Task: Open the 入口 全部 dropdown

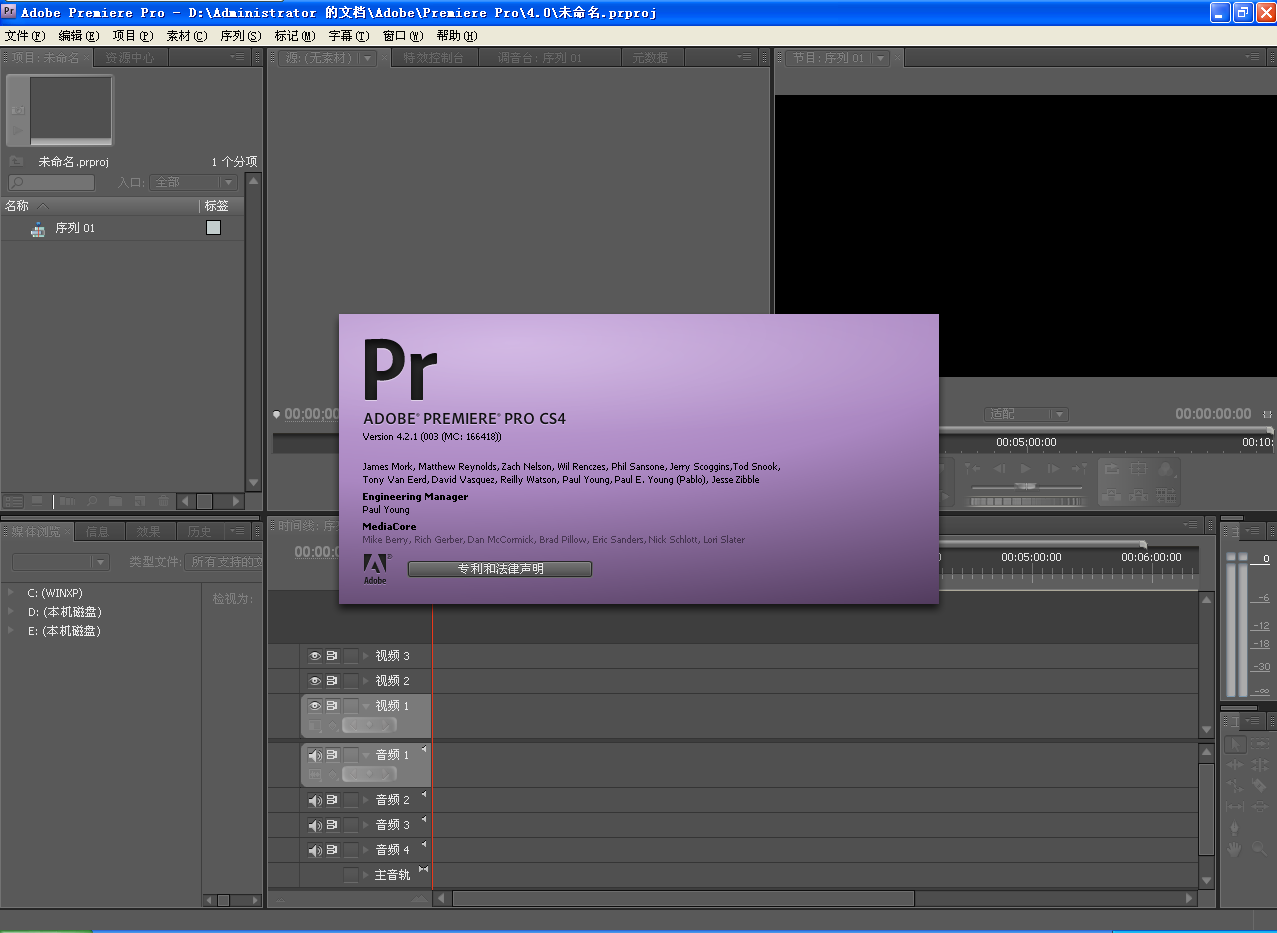Action: click(193, 182)
